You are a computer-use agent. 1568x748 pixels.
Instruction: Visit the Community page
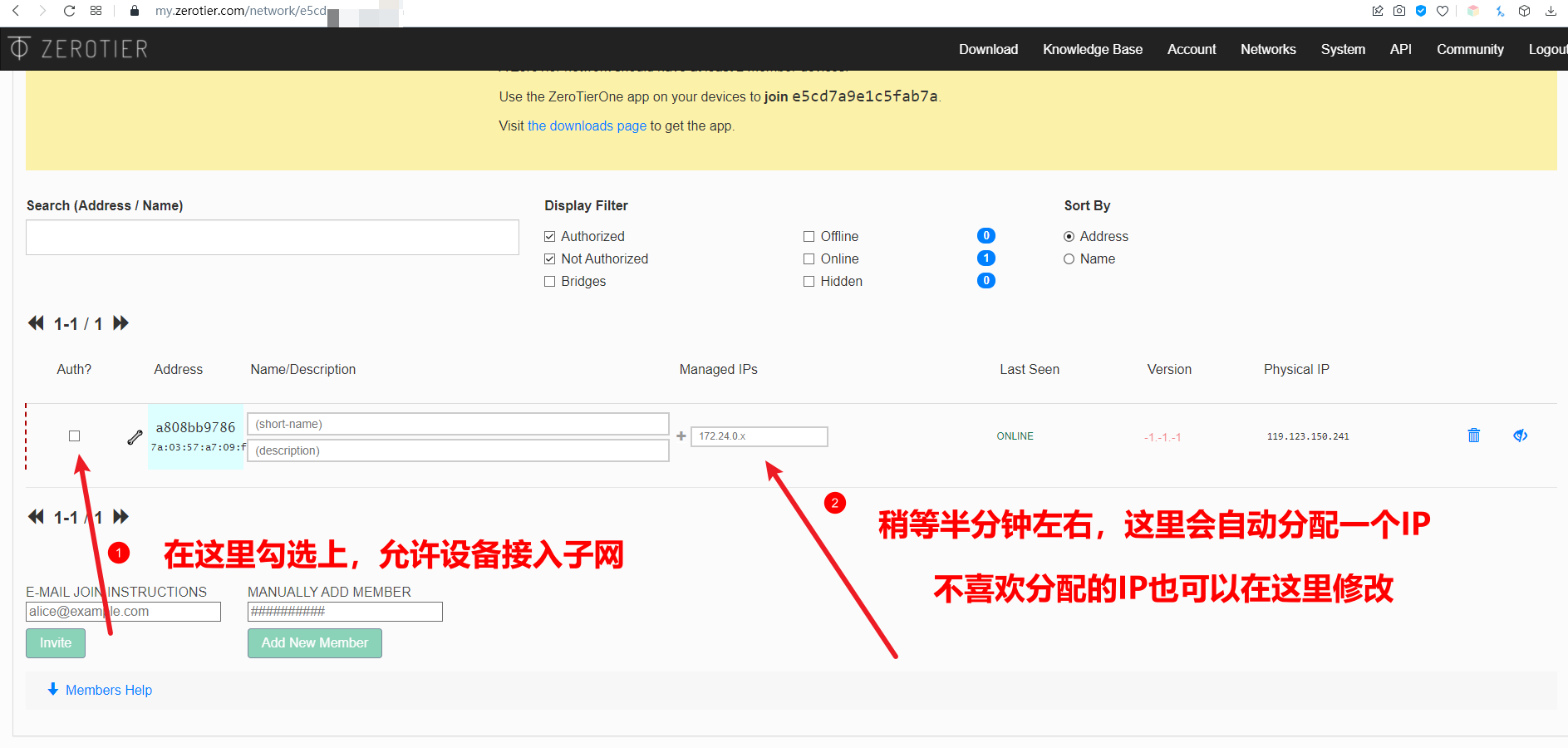[x=1470, y=49]
